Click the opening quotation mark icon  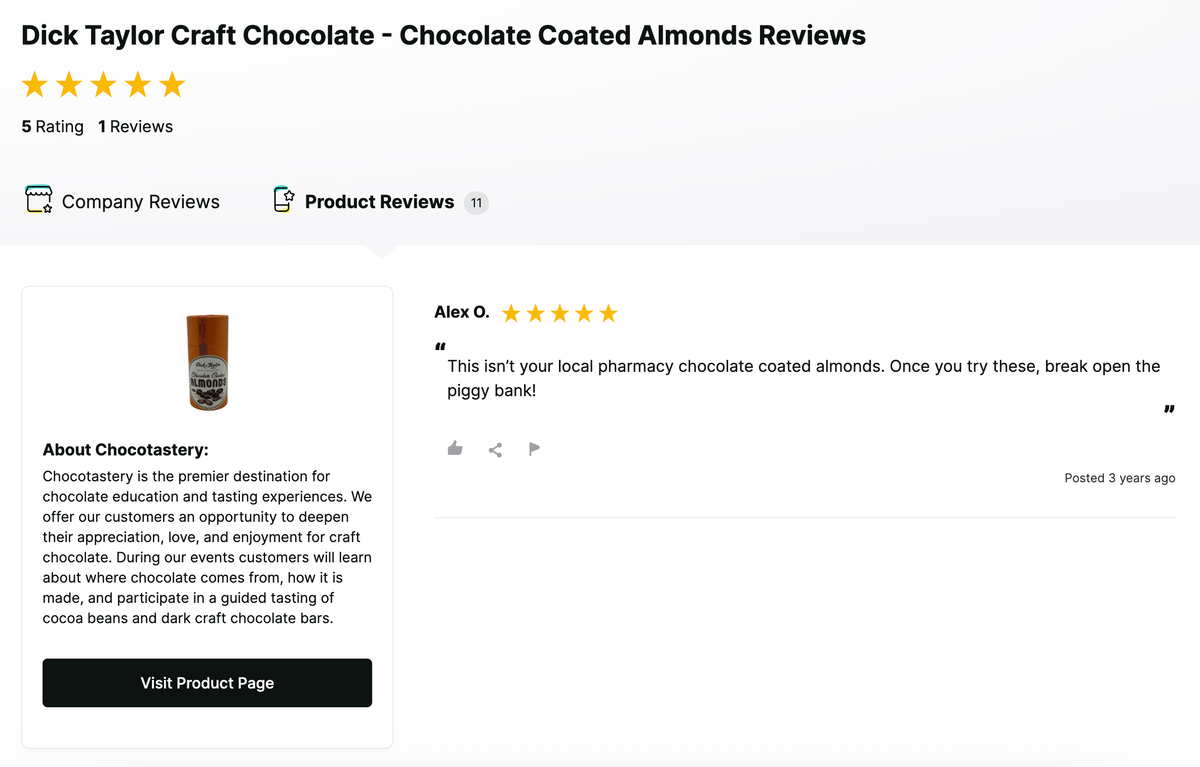click(440, 348)
